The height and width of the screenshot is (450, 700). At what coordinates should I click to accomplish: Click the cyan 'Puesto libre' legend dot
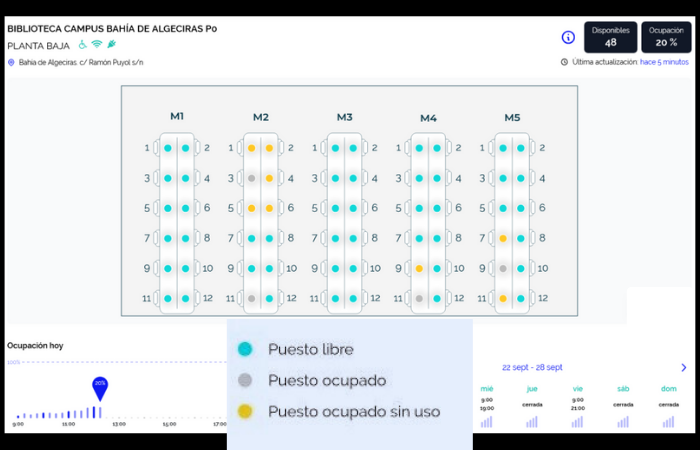tap(245, 349)
